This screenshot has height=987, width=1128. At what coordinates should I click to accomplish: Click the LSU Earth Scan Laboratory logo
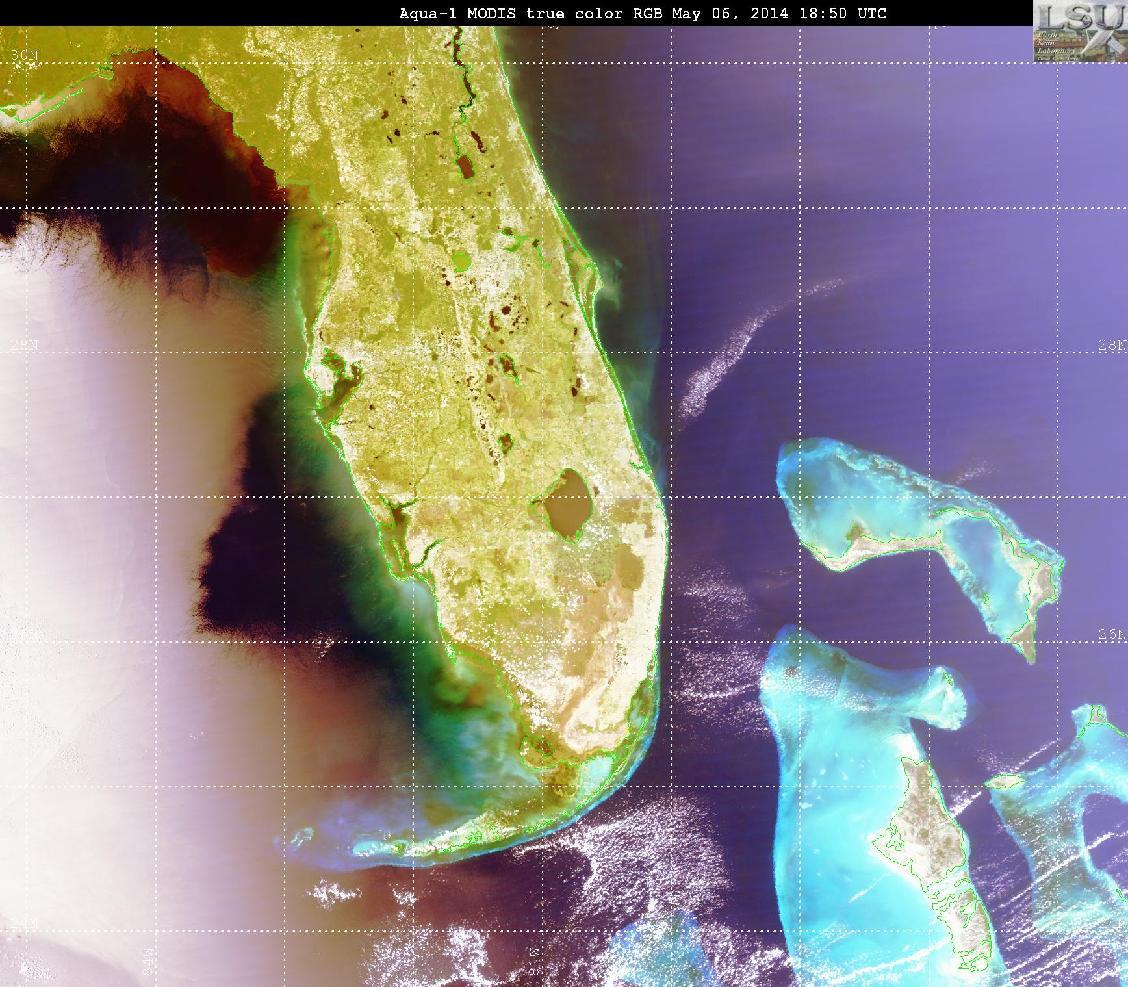click(1081, 31)
